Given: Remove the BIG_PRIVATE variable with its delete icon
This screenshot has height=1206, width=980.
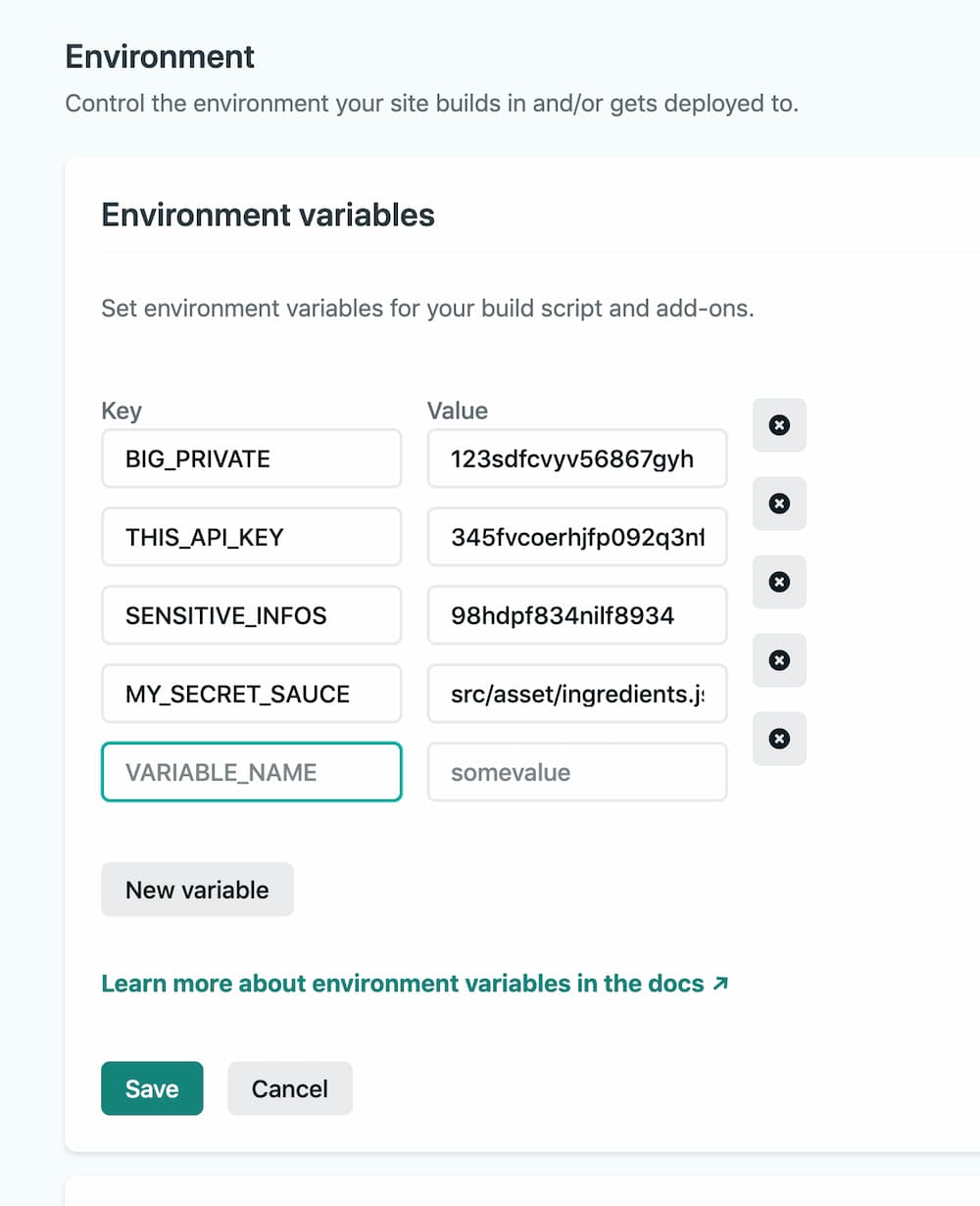Looking at the screenshot, I should tap(779, 425).
